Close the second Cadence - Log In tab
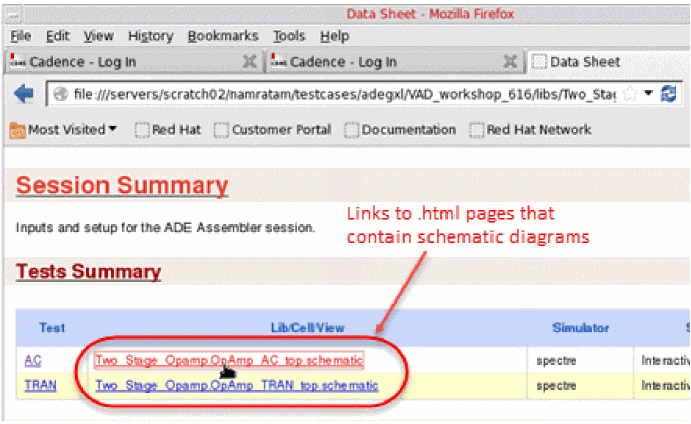691x424 pixels. click(x=510, y=61)
